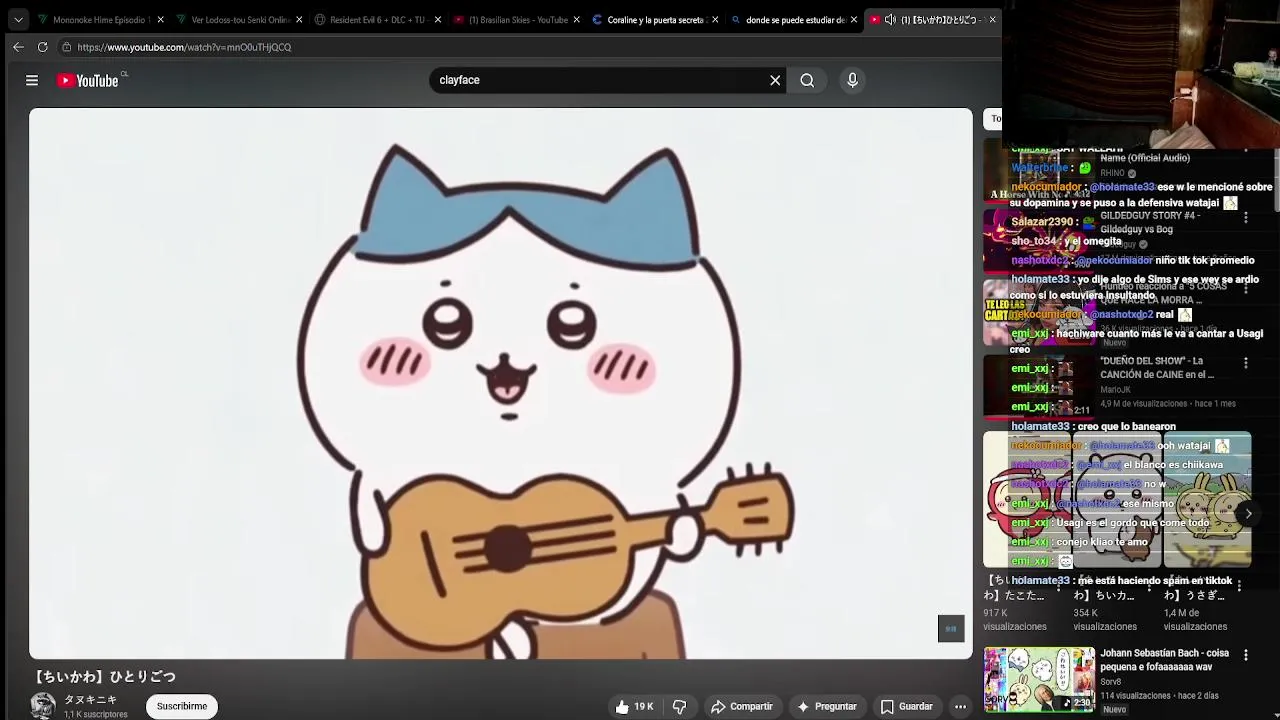The width and height of the screenshot is (1280, 720).
Task: Show next shorts with right chevron
Action: [1248, 513]
